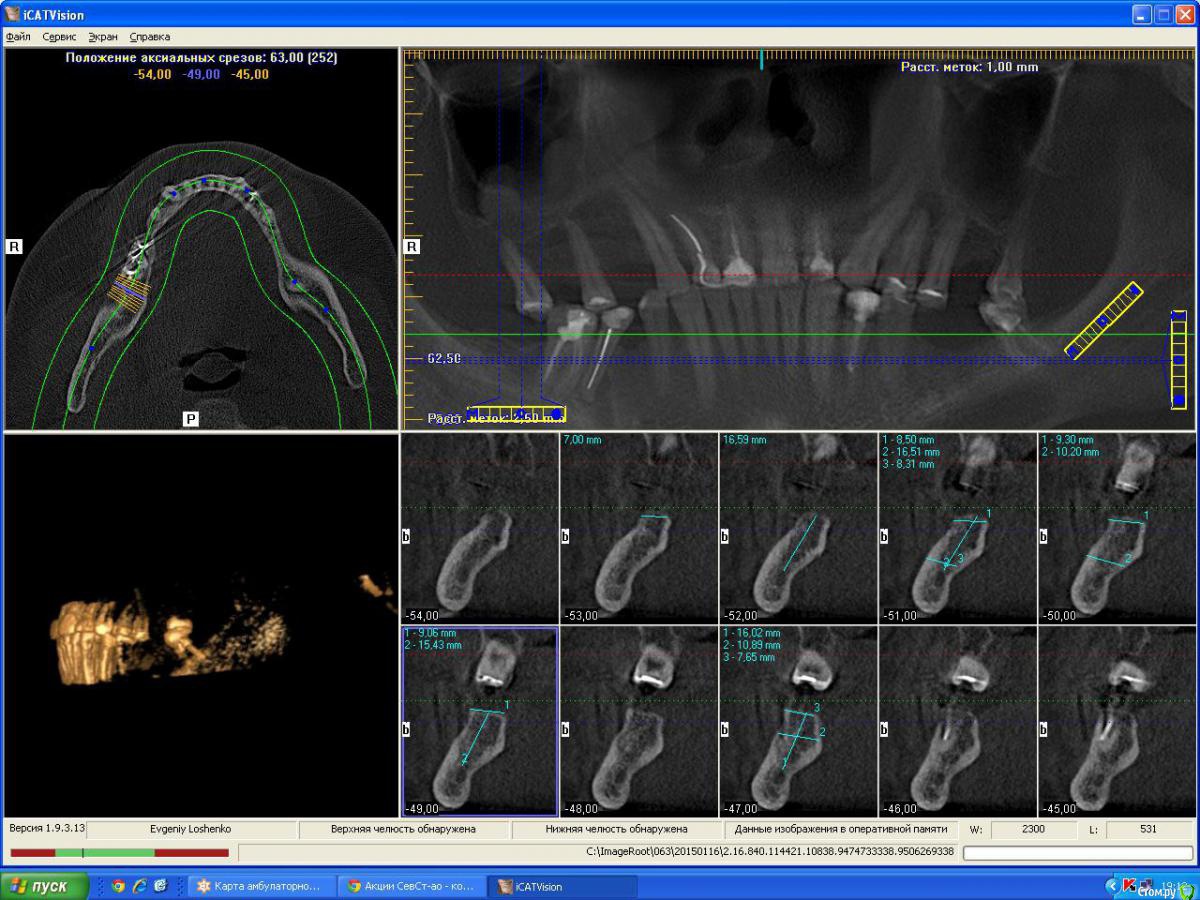Click the W window width value field
Viewport: 1200px width, 900px height.
1032,830
